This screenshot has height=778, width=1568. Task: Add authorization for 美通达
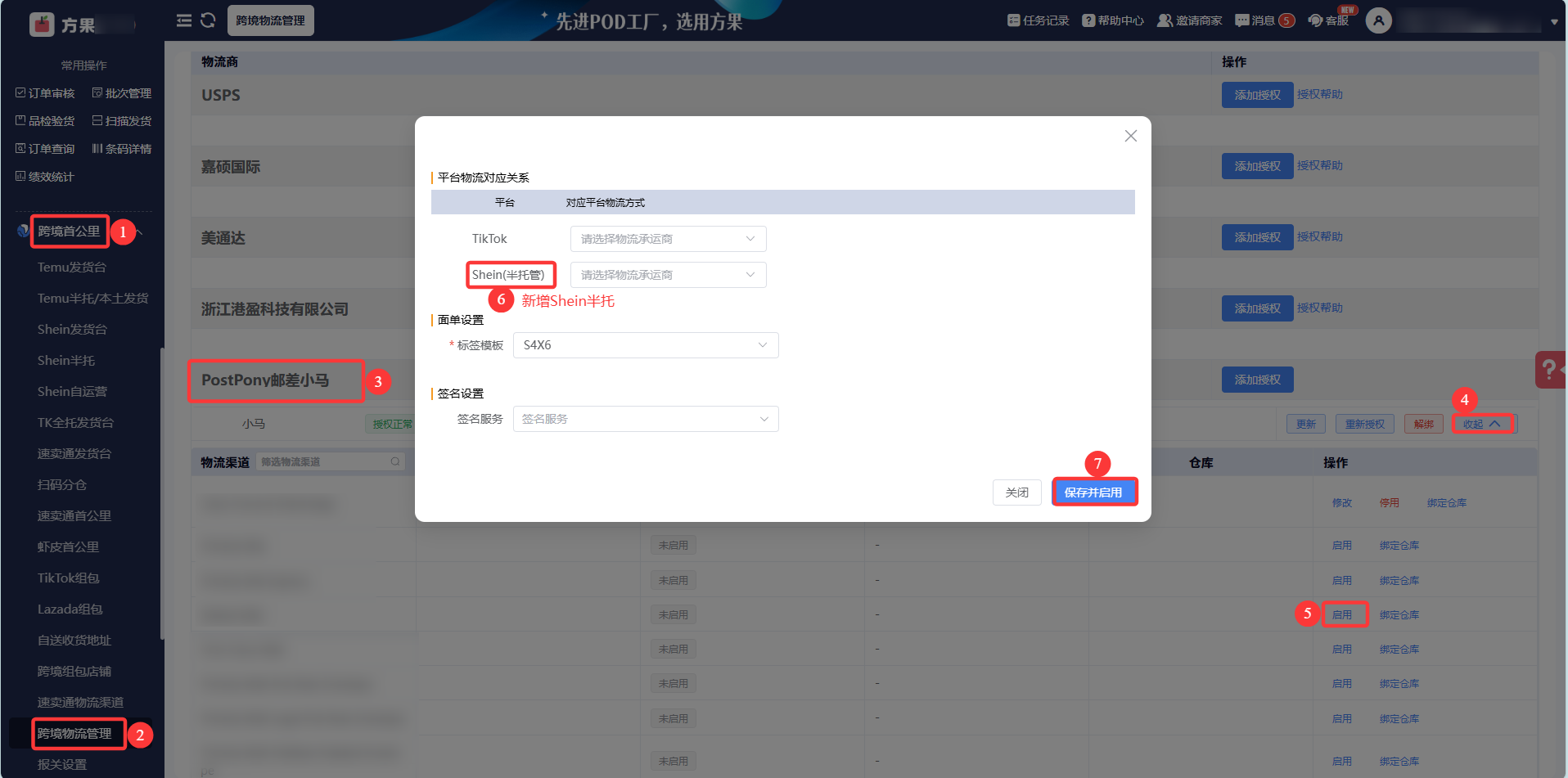coord(1258,237)
